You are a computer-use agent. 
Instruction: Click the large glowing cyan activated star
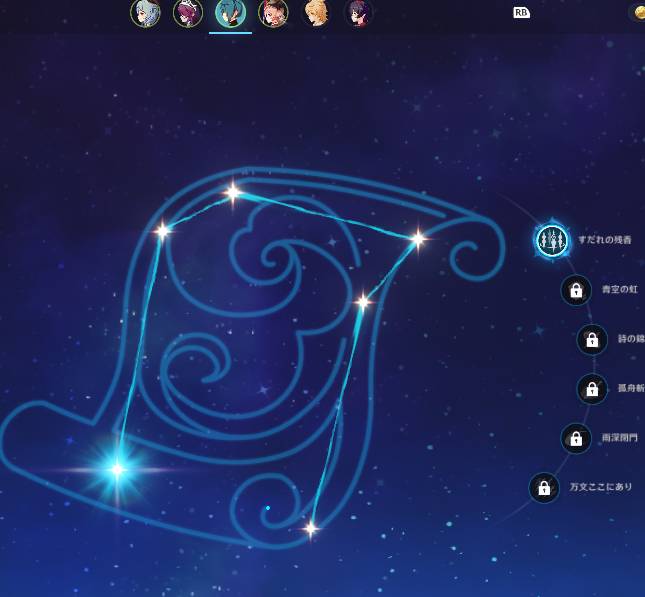point(118,469)
